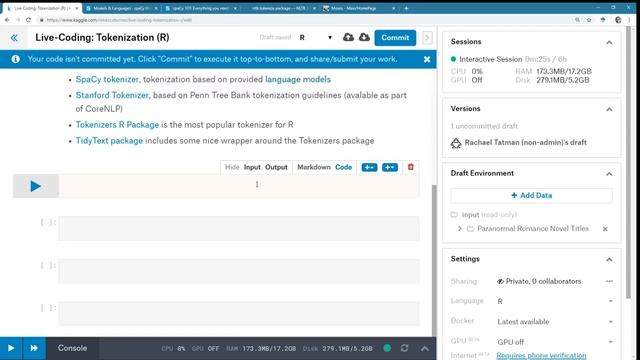Viewport: 640px width, 360px height.
Task: Switch to Models & Languages spaCy browser tab
Action: [x=122, y=8]
